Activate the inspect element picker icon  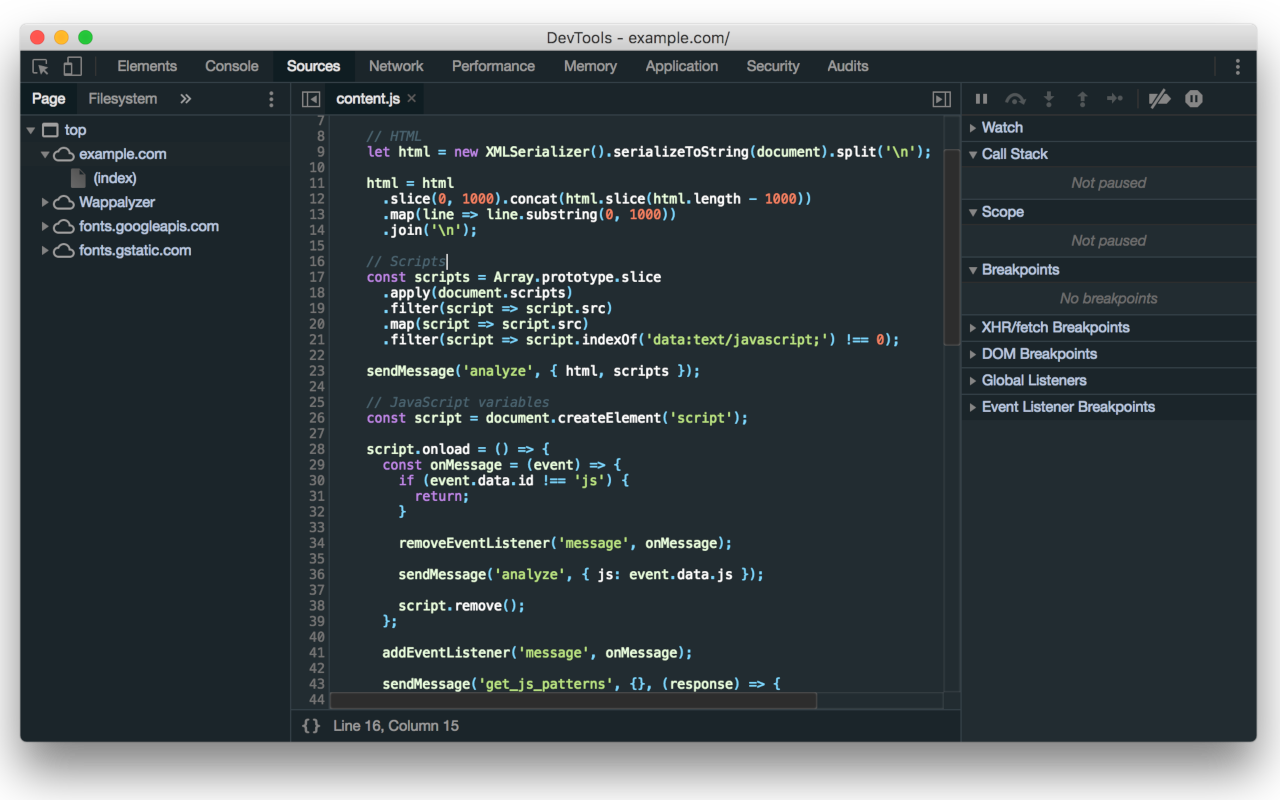41,67
